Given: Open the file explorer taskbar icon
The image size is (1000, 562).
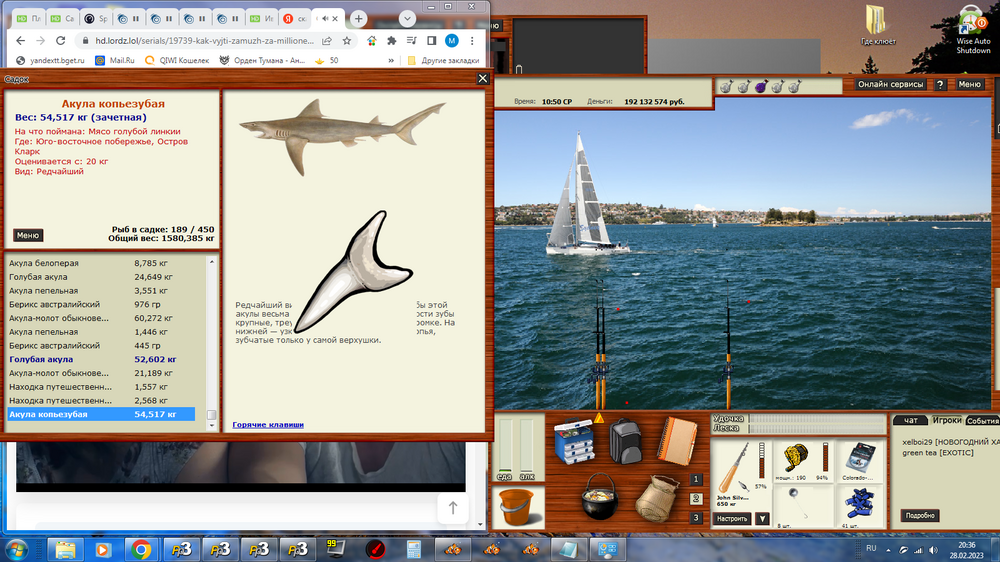Looking at the screenshot, I should [x=65, y=549].
